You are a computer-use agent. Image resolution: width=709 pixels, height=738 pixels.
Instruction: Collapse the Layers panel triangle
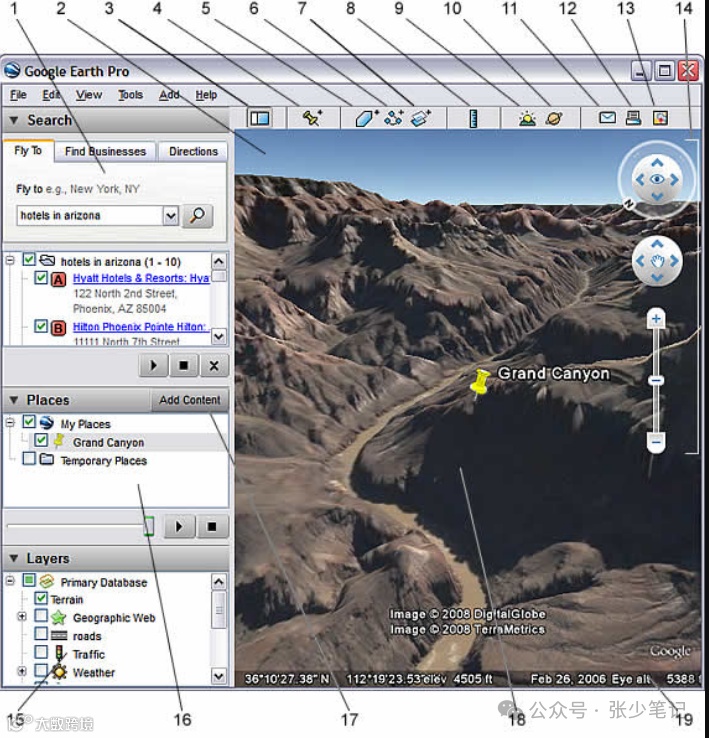coord(14,559)
